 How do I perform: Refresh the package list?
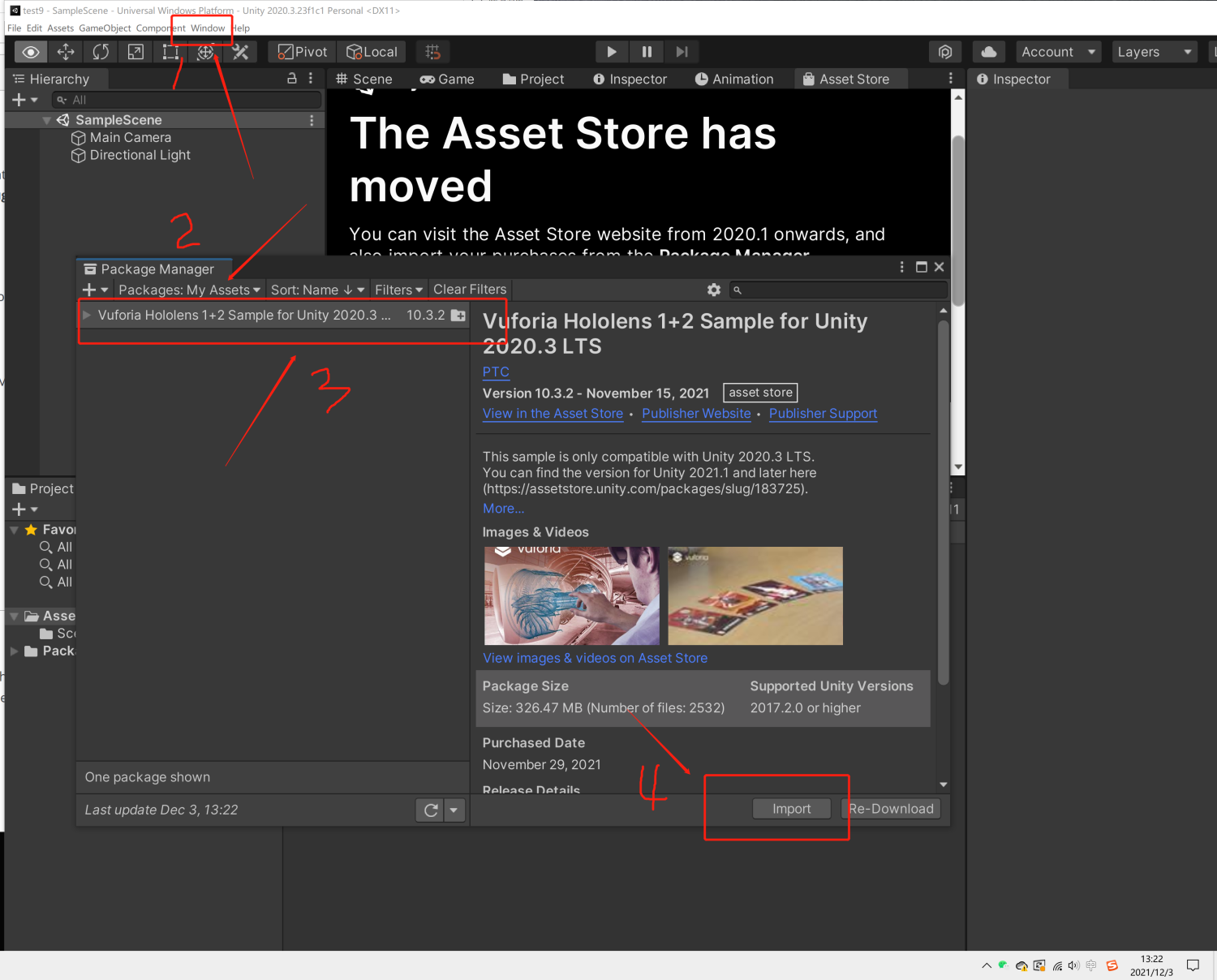pos(431,810)
